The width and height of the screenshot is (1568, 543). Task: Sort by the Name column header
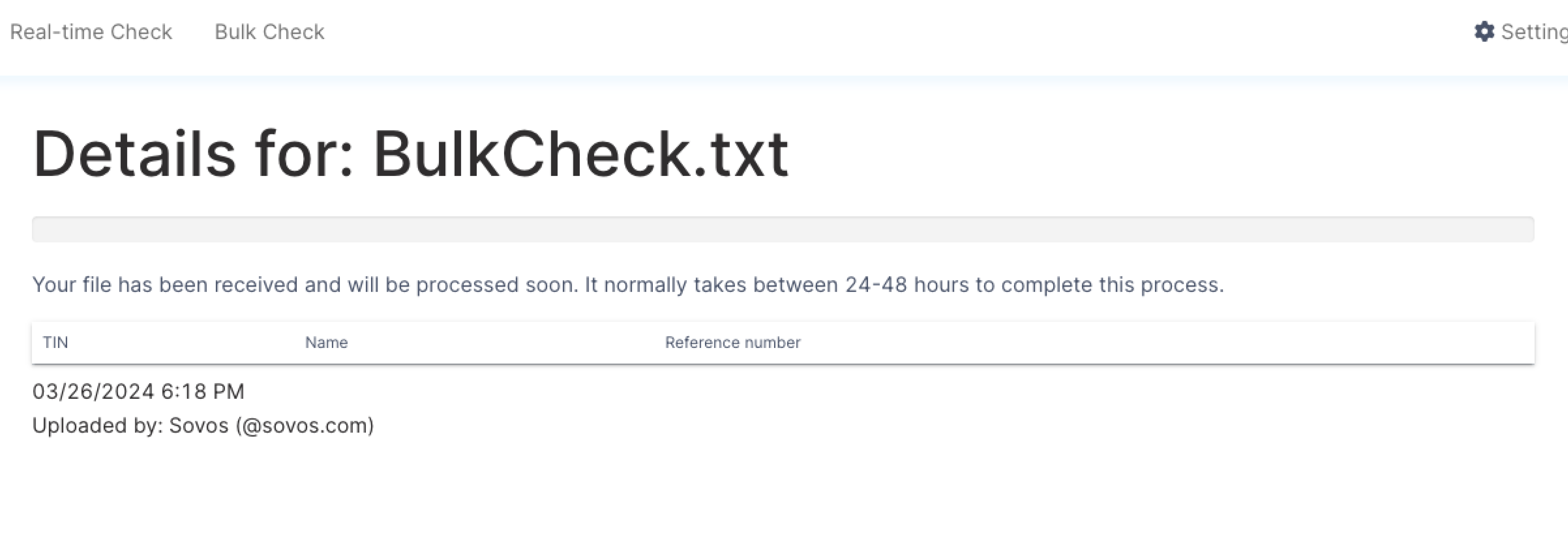point(326,342)
